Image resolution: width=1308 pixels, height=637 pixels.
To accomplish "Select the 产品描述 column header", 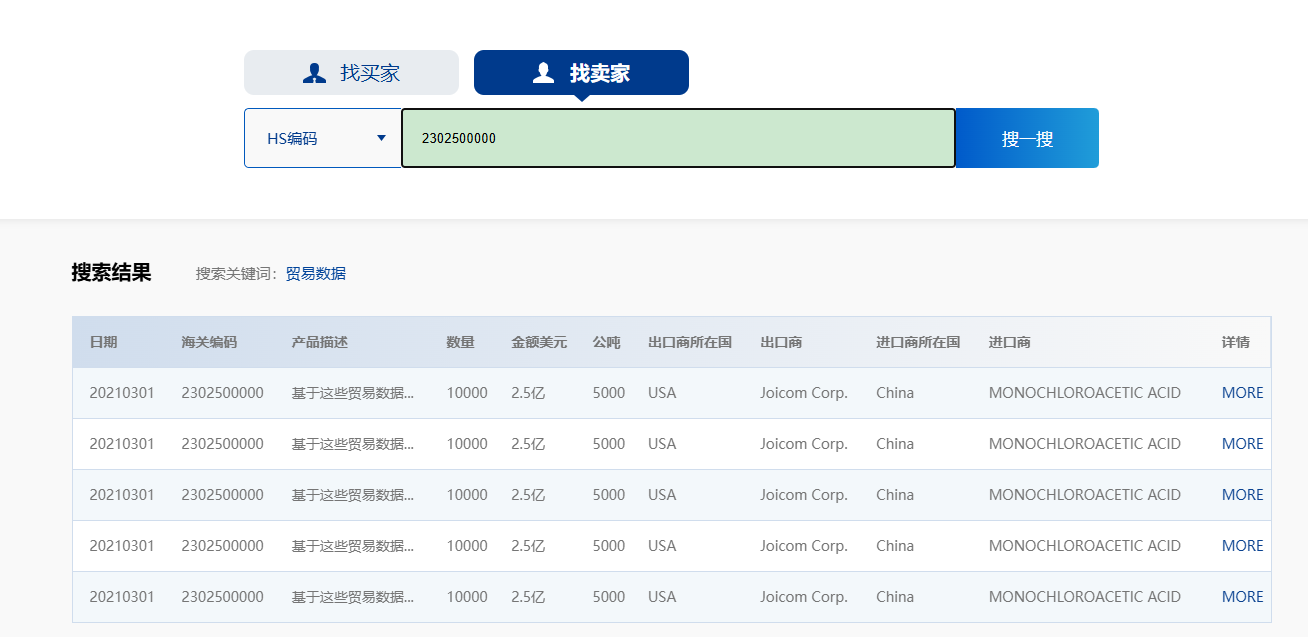I will click(x=320, y=341).
